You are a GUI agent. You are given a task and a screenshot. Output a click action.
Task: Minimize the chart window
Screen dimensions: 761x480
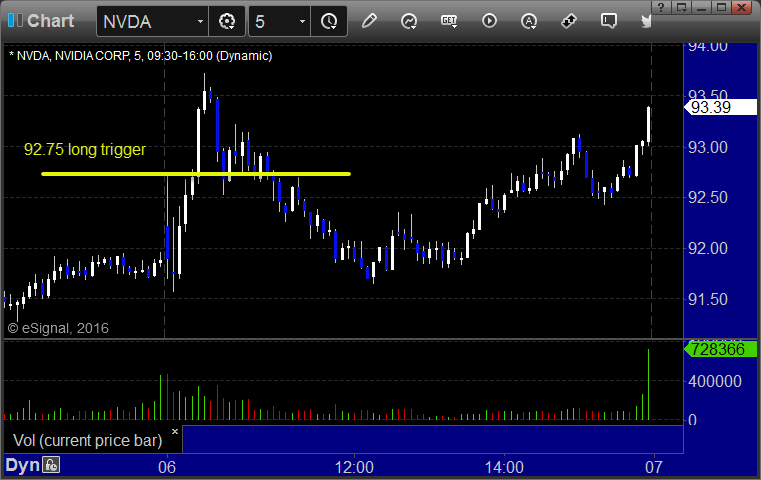click(702, 8)
